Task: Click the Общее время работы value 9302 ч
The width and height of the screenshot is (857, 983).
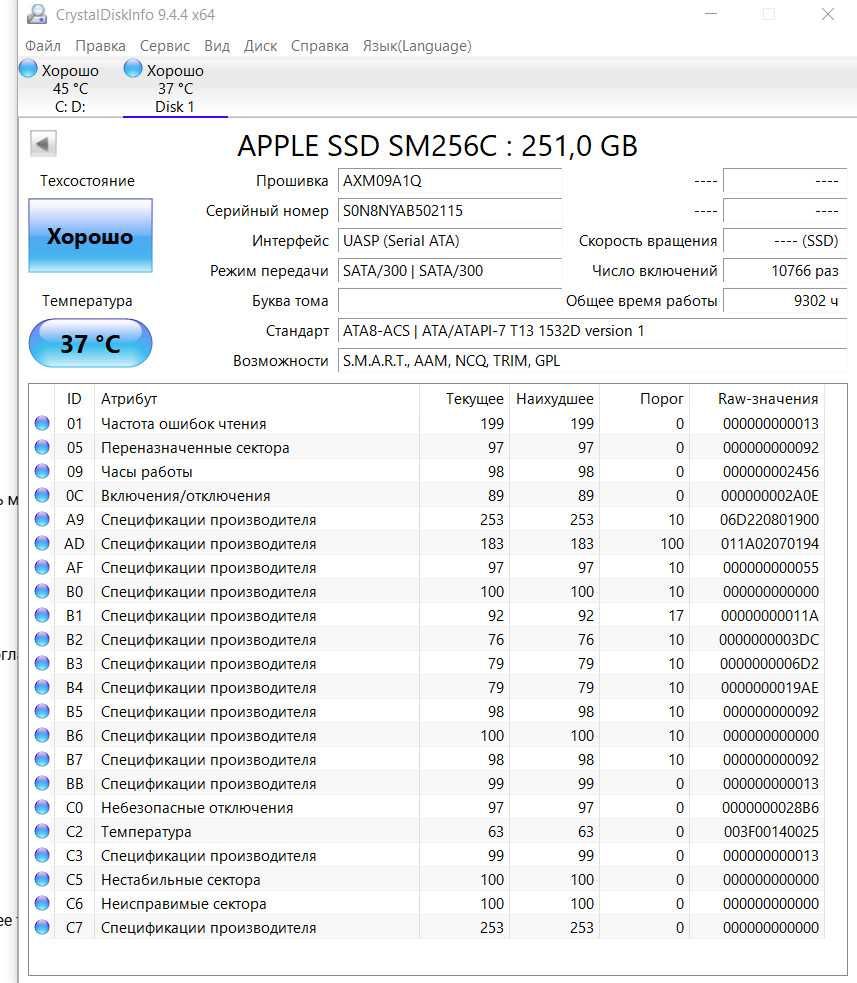Action: (785, 301)
